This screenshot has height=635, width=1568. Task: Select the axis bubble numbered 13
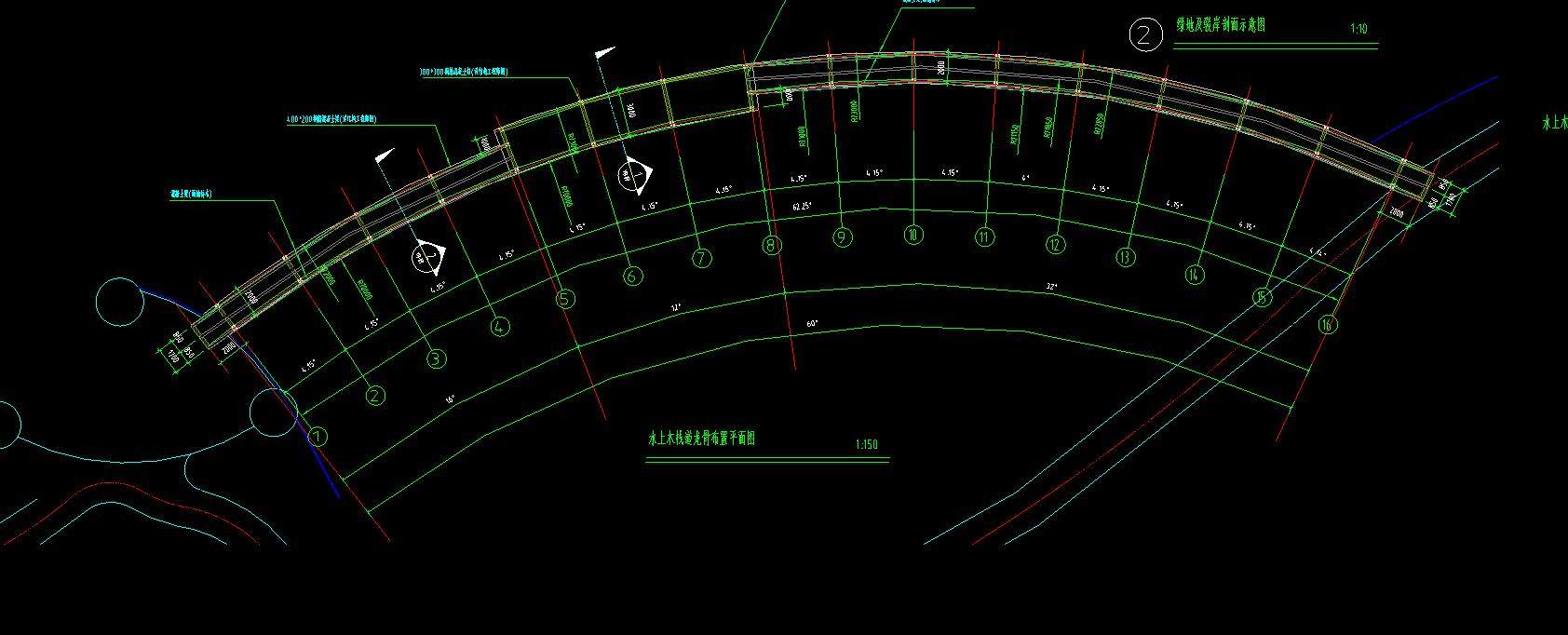point(1126,257)
